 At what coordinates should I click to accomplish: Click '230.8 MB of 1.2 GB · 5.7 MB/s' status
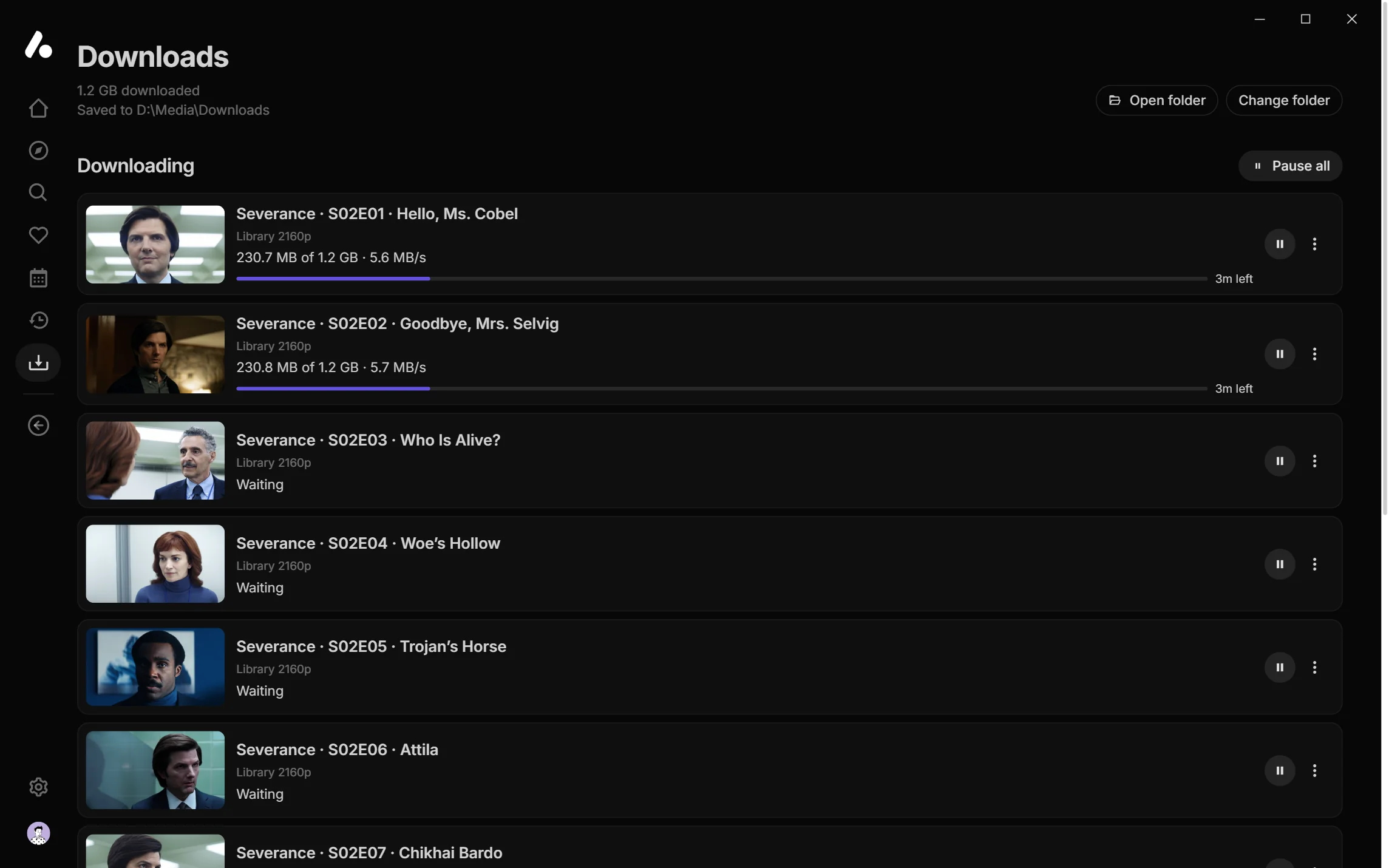tap(331, 367)
